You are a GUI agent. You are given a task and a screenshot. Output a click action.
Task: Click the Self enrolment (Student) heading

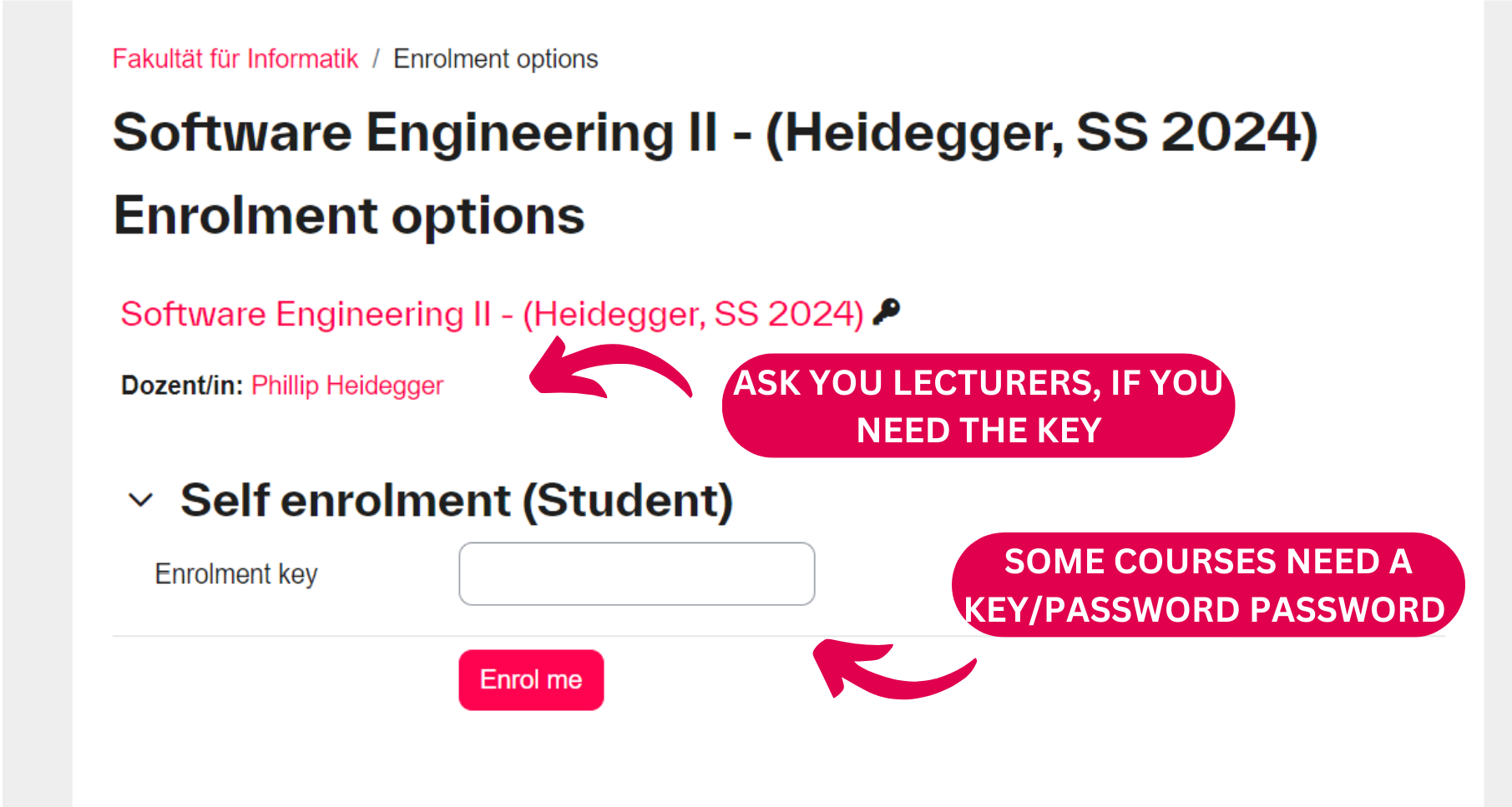click(x=456, y=500)
